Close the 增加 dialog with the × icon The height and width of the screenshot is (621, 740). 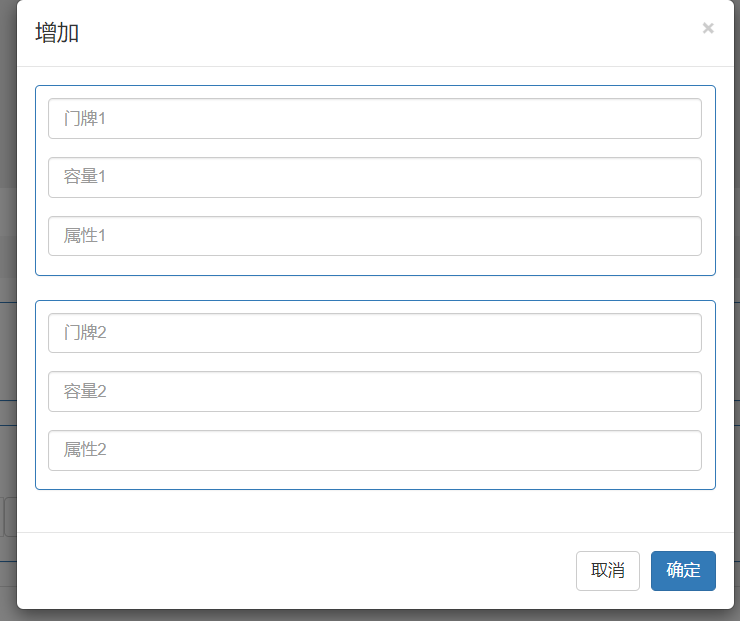708,28
